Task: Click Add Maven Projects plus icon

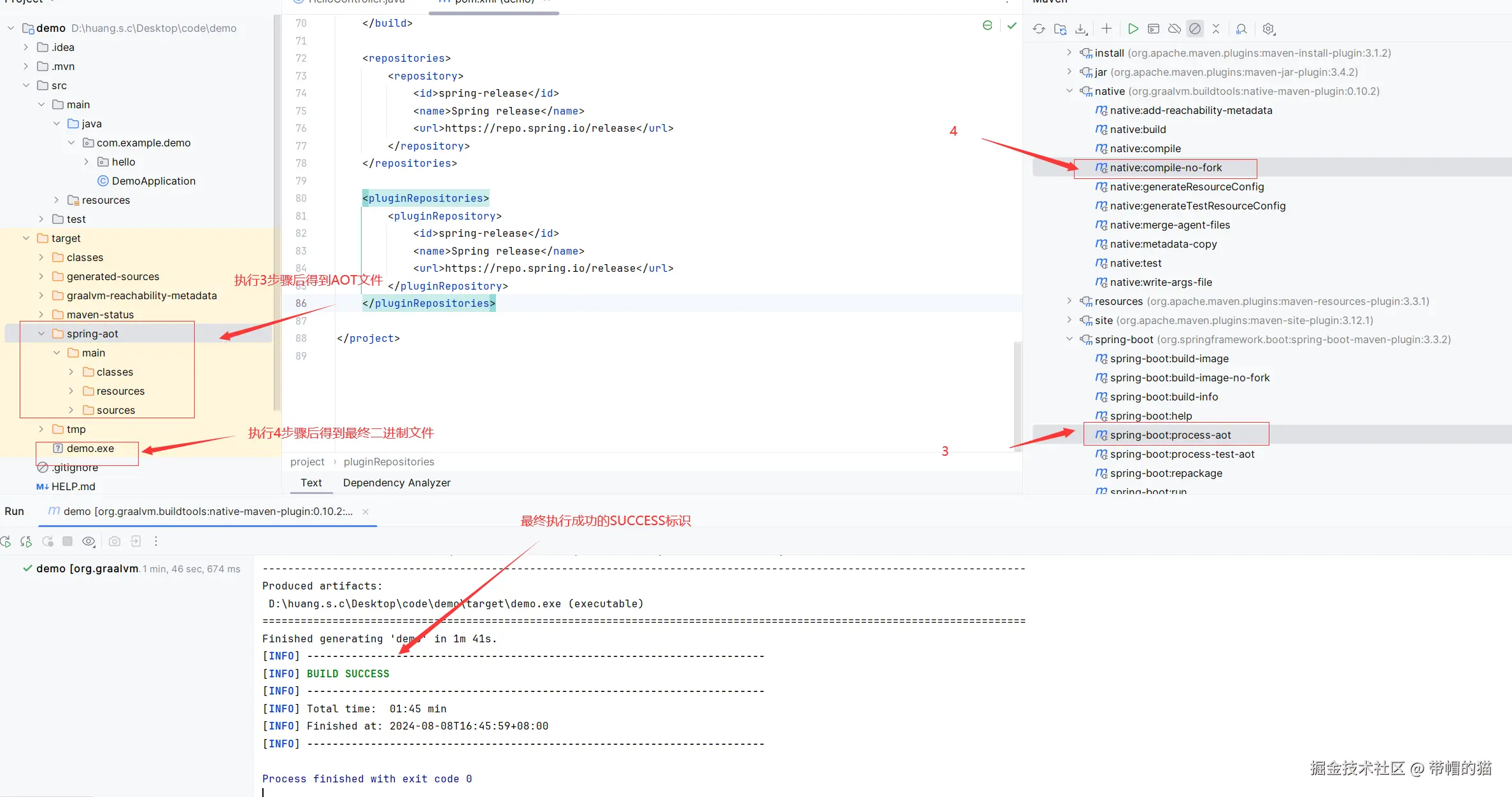Action: click(x=1106, y=29)
